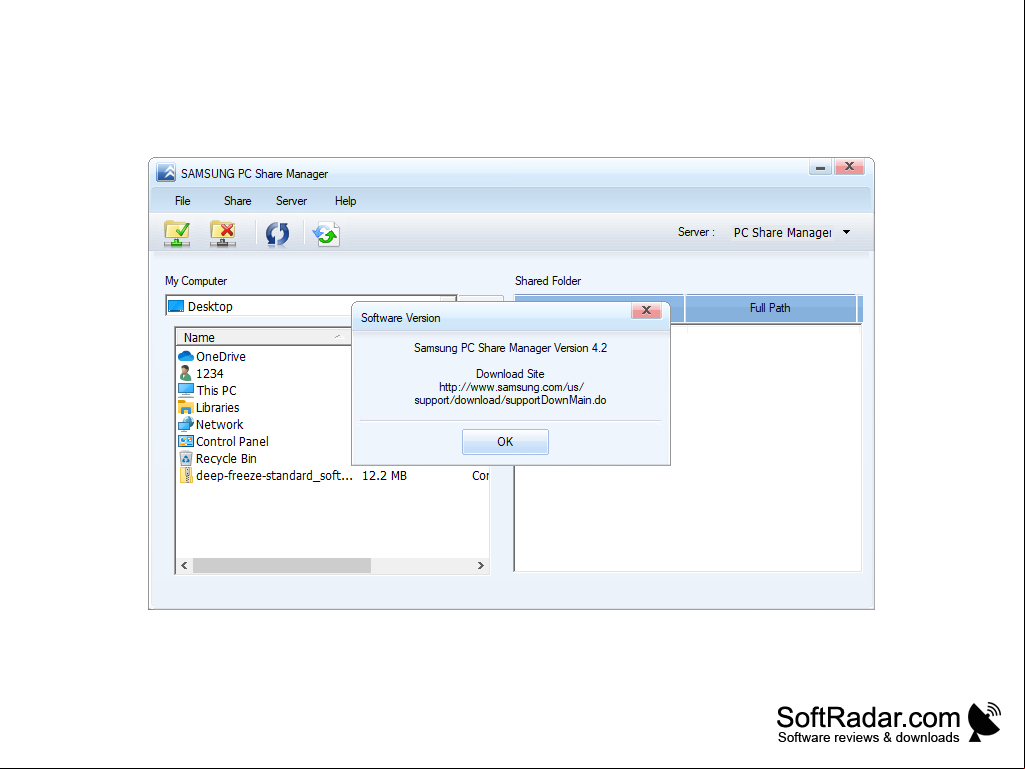This screenshot has width=1025, height=769.
Task: Select the Network icon in list
Action: pos(186,424)
